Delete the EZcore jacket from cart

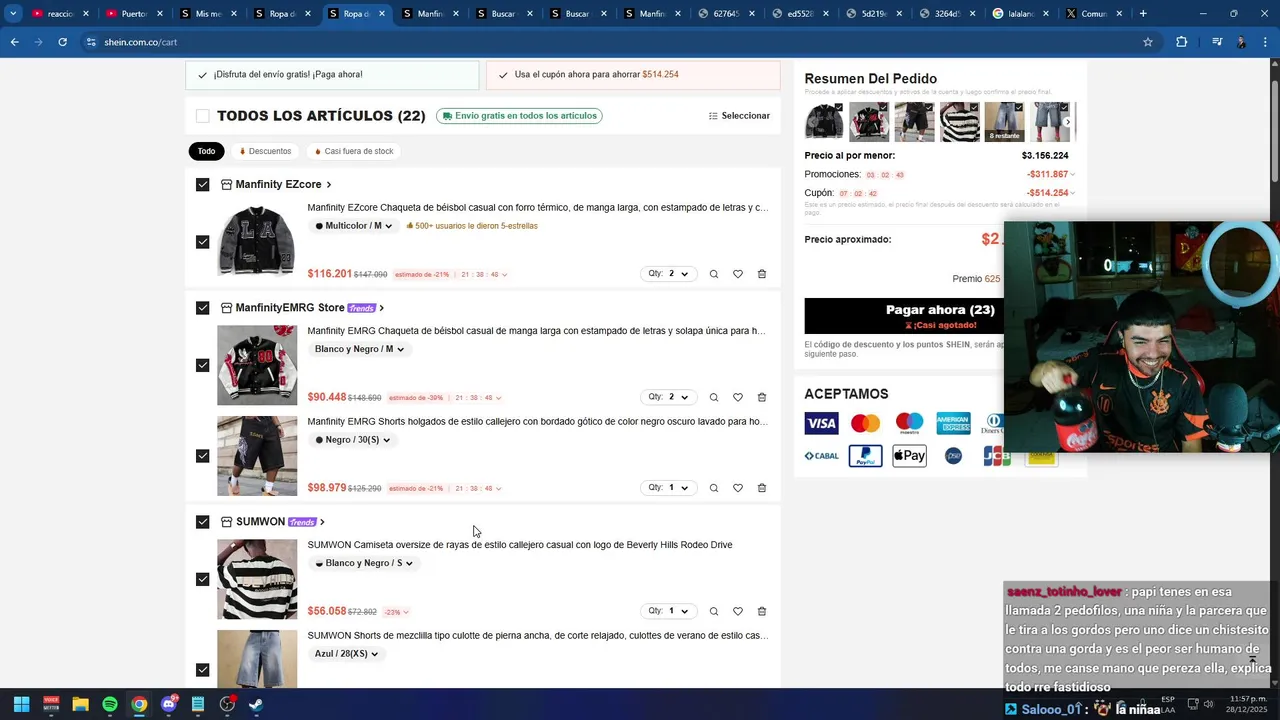(762, 274)
